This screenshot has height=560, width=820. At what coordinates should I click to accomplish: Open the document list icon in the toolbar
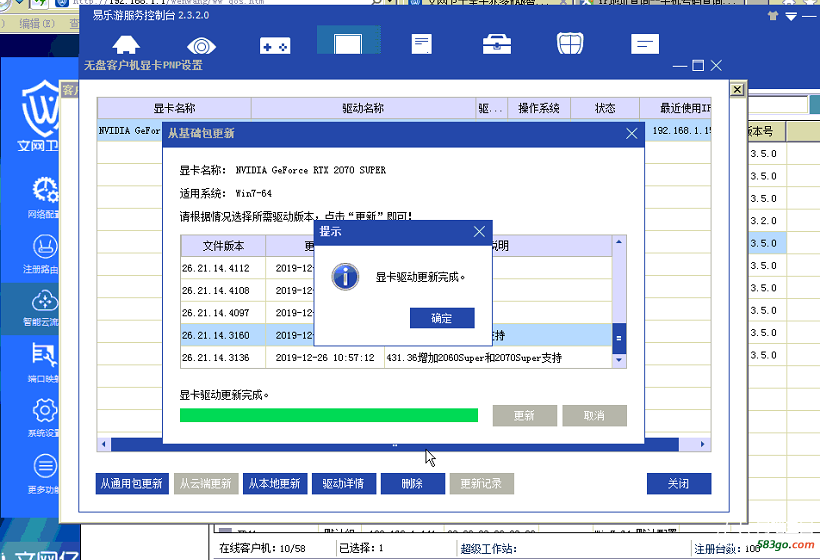tap(422, 45)
